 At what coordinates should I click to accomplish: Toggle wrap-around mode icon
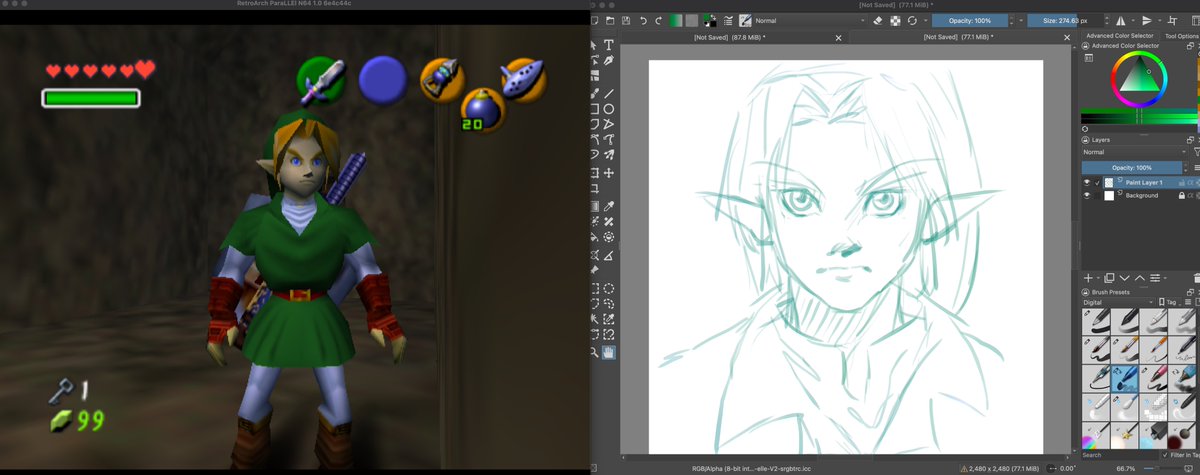point(1173,20)
